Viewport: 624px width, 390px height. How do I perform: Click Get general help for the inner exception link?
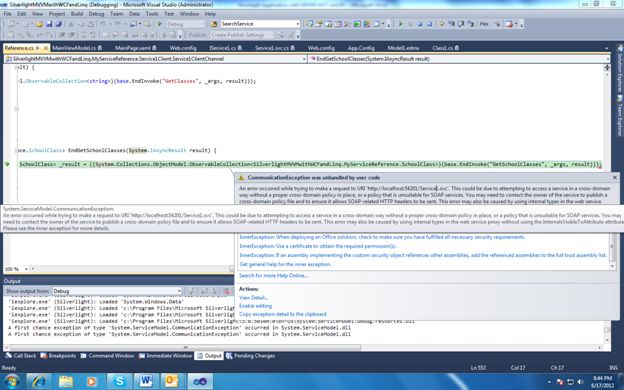(285, 264)
